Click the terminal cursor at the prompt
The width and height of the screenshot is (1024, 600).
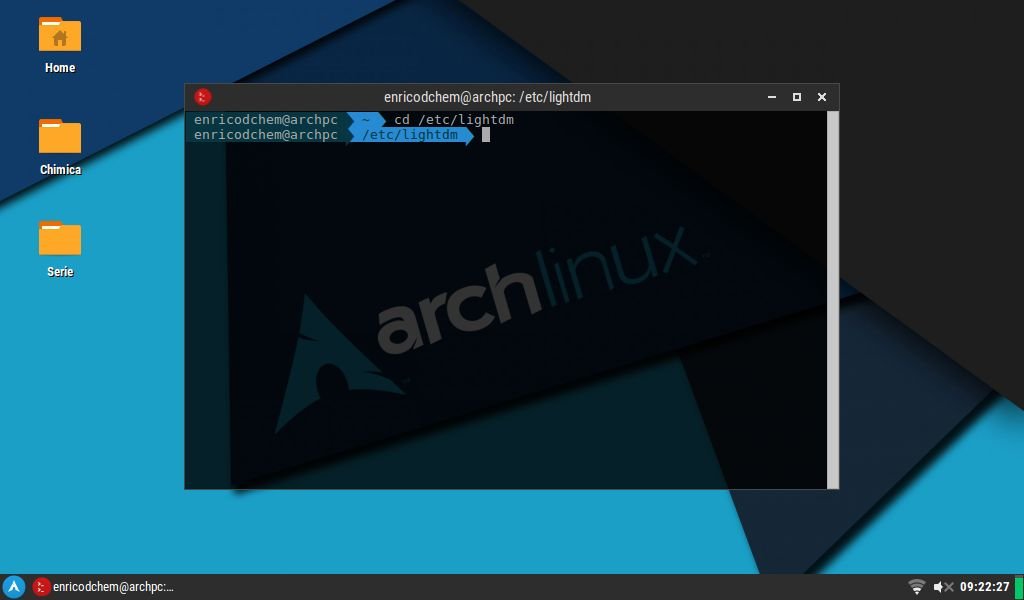click(x=486, y=135)
